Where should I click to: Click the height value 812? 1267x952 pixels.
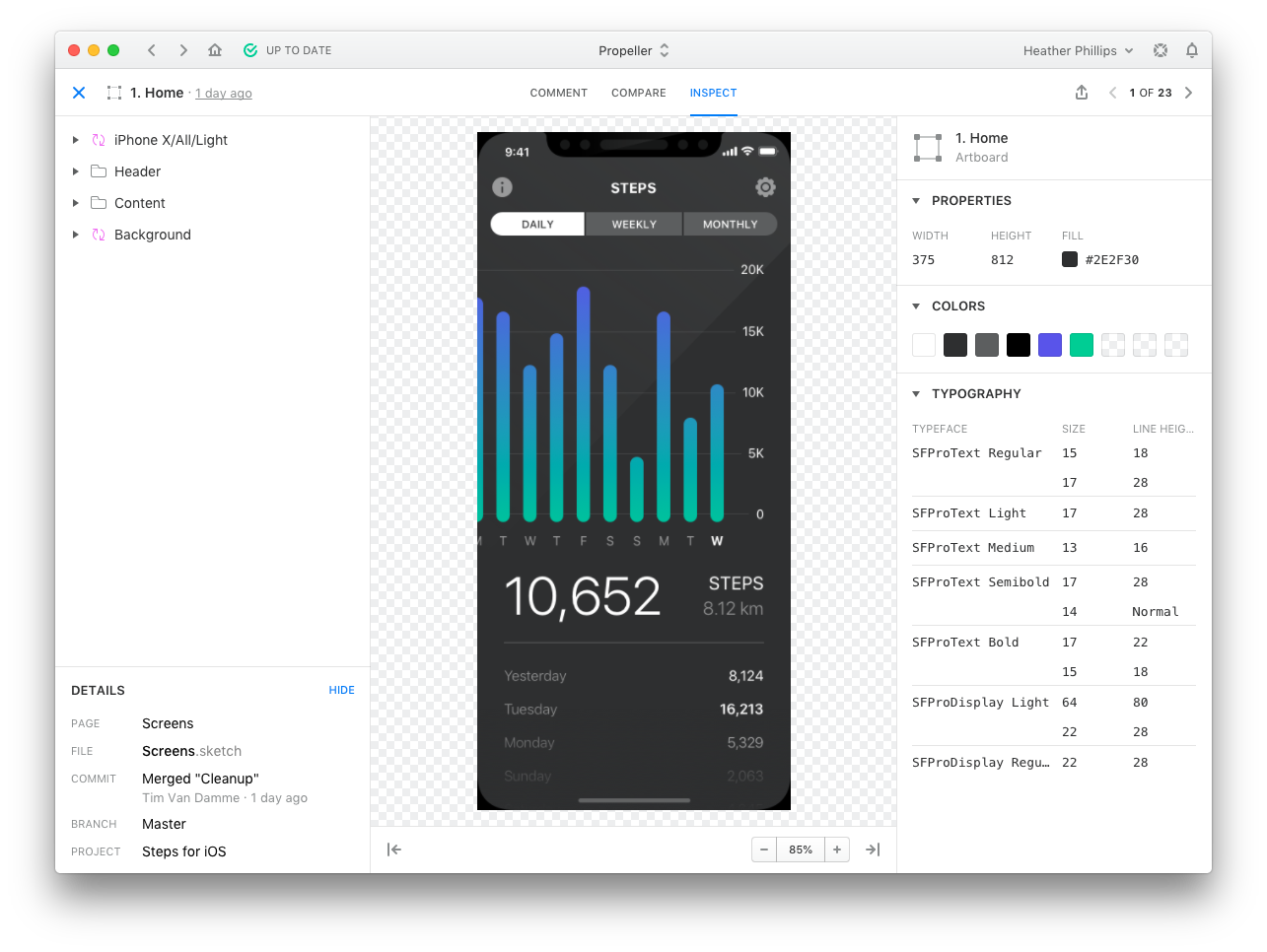(x=1003, y=260)
